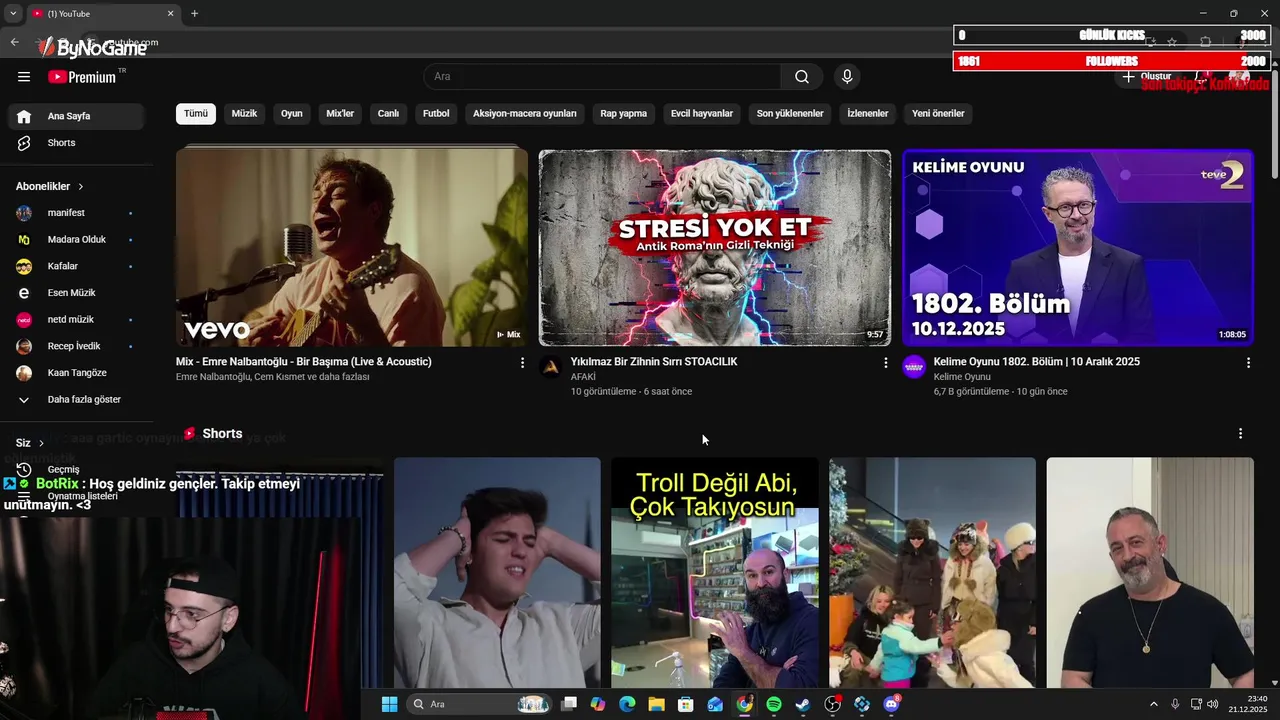Open the Troll Değil Abi short
Image resolution: width=1280 pixels, height=720 pixels.
coord(715,573)
